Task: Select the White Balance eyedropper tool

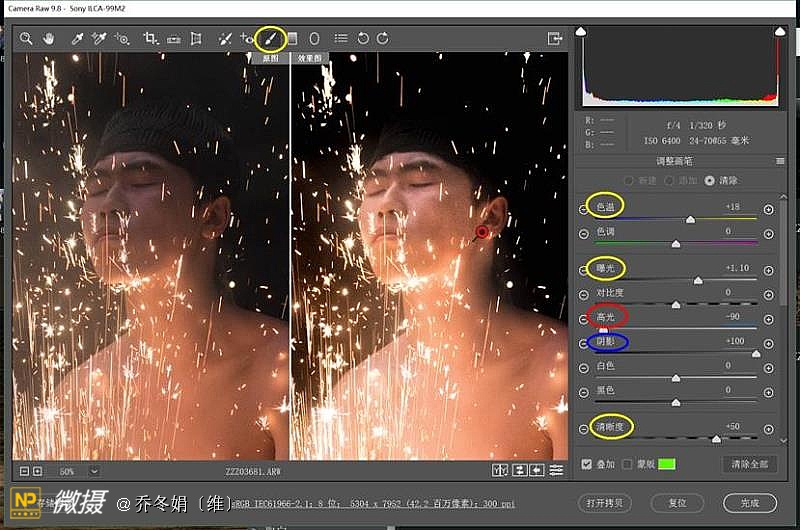Action: [77, 39]
